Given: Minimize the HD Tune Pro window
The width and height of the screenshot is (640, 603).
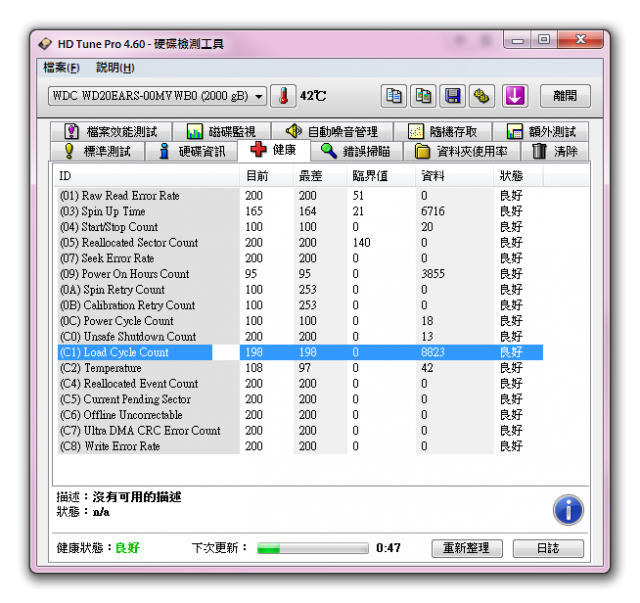Looking at the screenshot, I should pos(518,40).
